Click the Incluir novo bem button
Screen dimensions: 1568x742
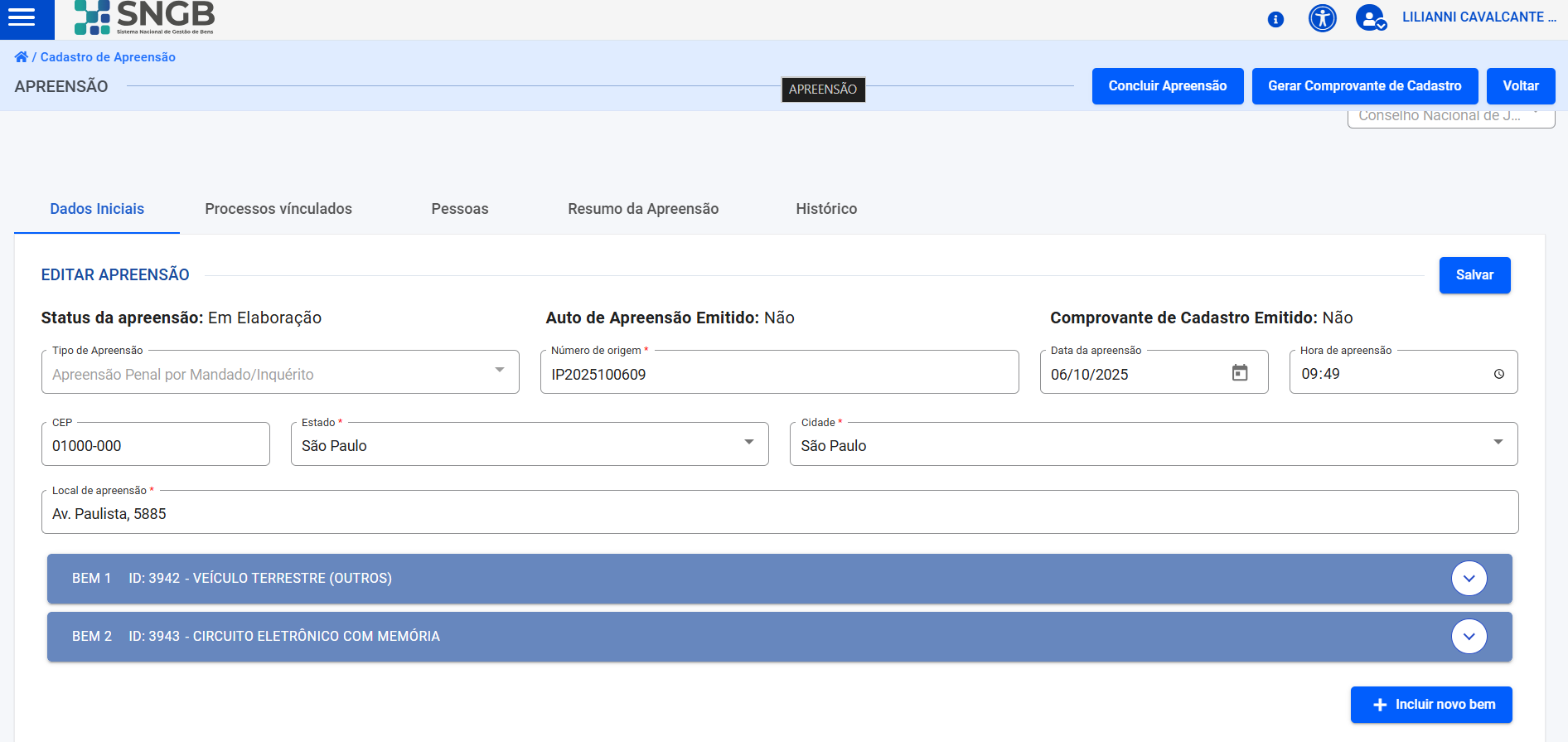coord(1430,705)
